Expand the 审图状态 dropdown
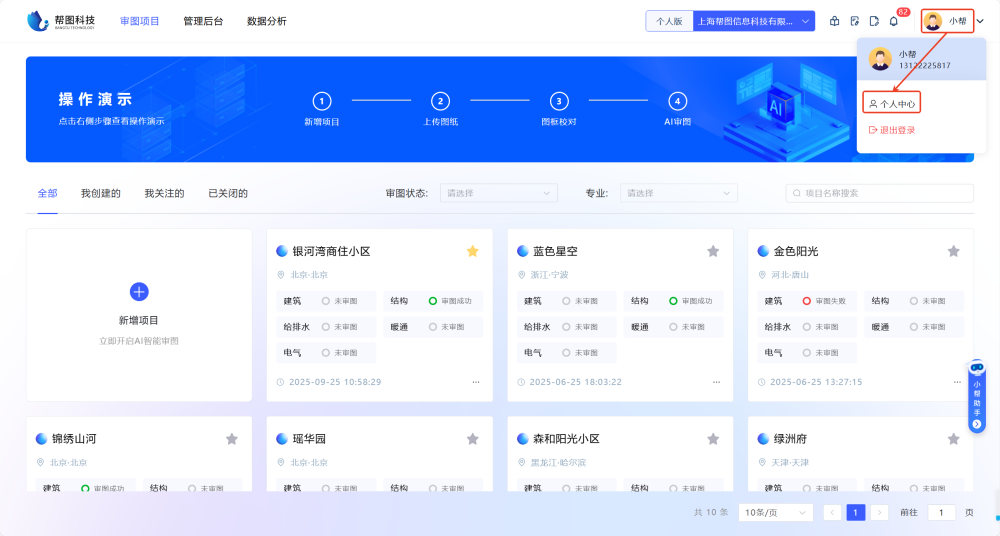The height and width of the screenshot is (536, 1000). click(x=498, y=193)
